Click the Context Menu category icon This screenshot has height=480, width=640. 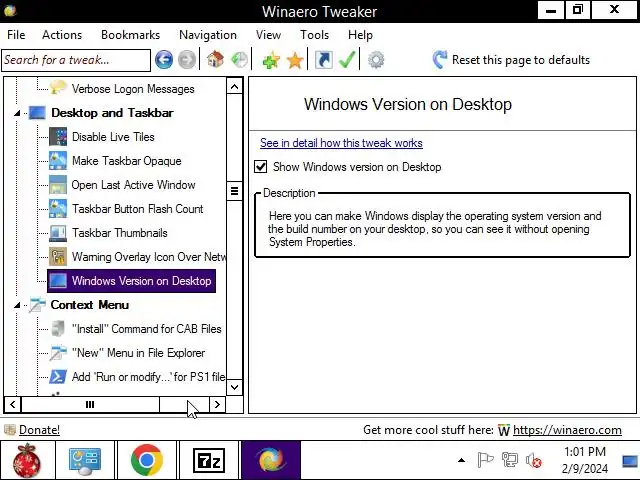click(38, 305)
